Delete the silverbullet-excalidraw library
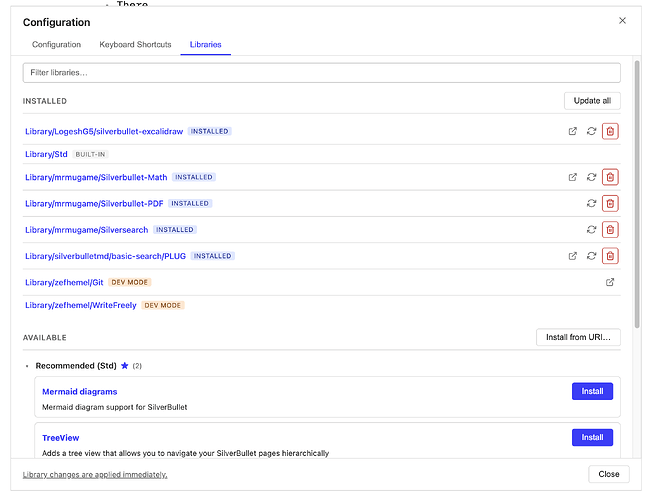 click(x=610, y=131)
